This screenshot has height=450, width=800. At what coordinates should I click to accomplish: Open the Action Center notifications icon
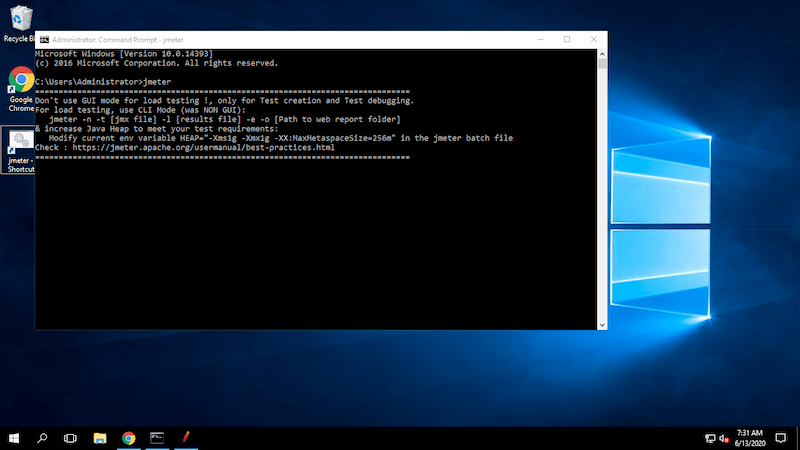781,438
